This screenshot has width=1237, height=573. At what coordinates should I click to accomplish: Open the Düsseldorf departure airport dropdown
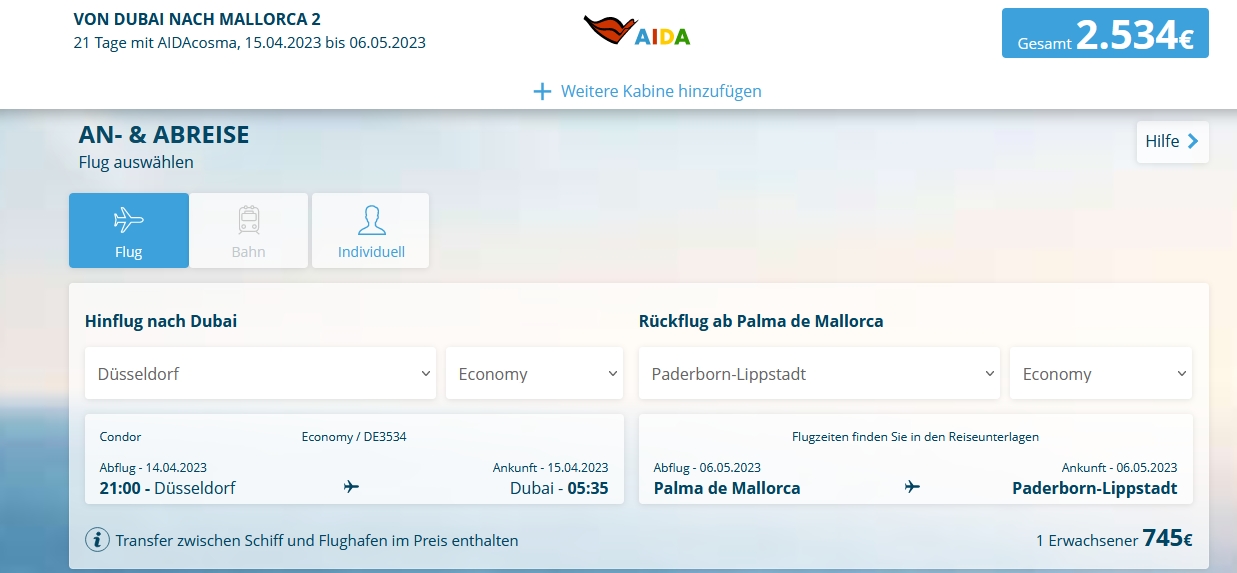[x=260, y=373]
